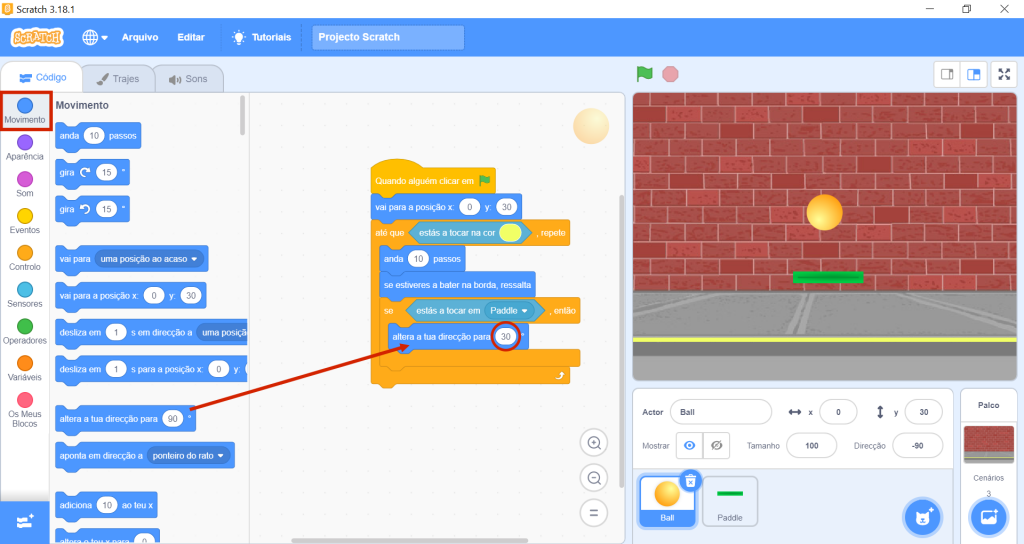Open the choose a sprite button

pyautogui.click(x=923, y=518)
